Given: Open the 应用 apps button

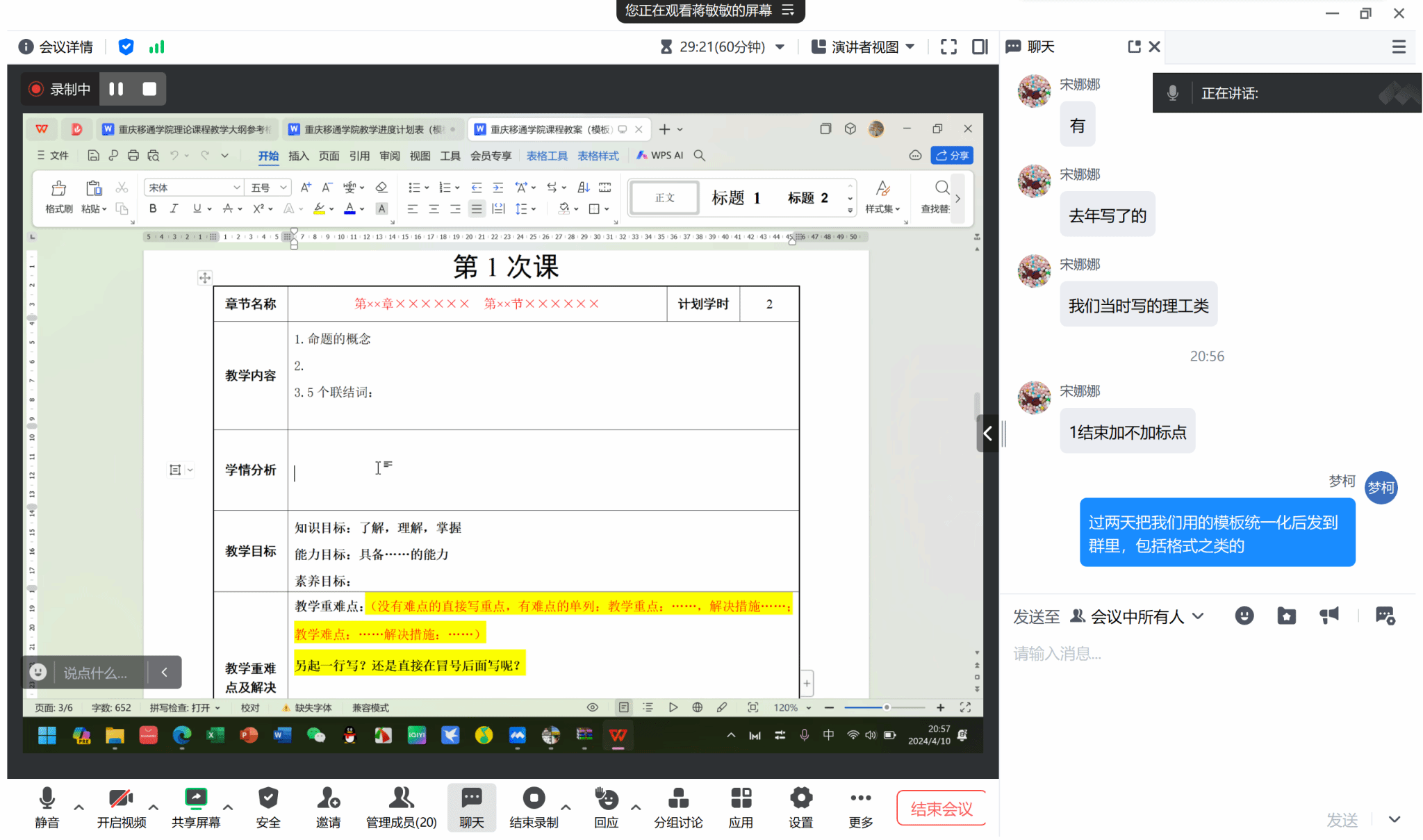Looking at the screenshot, I should (741, 807).
